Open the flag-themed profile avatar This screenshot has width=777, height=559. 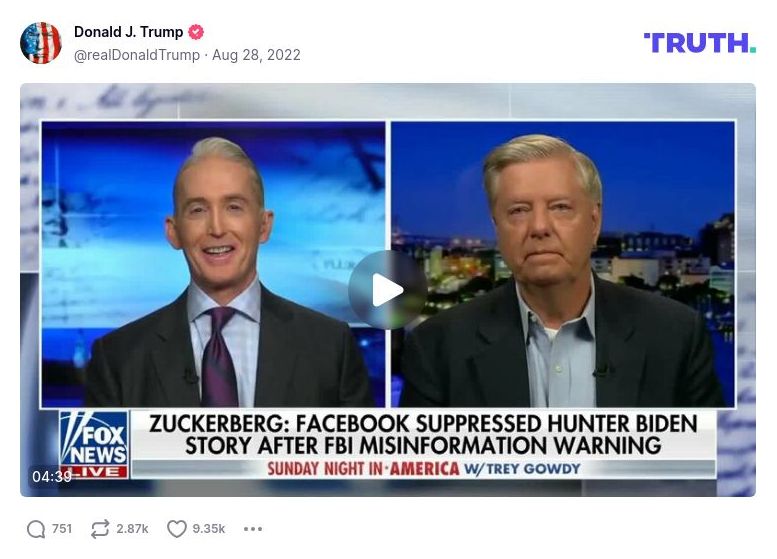(41, 43)
